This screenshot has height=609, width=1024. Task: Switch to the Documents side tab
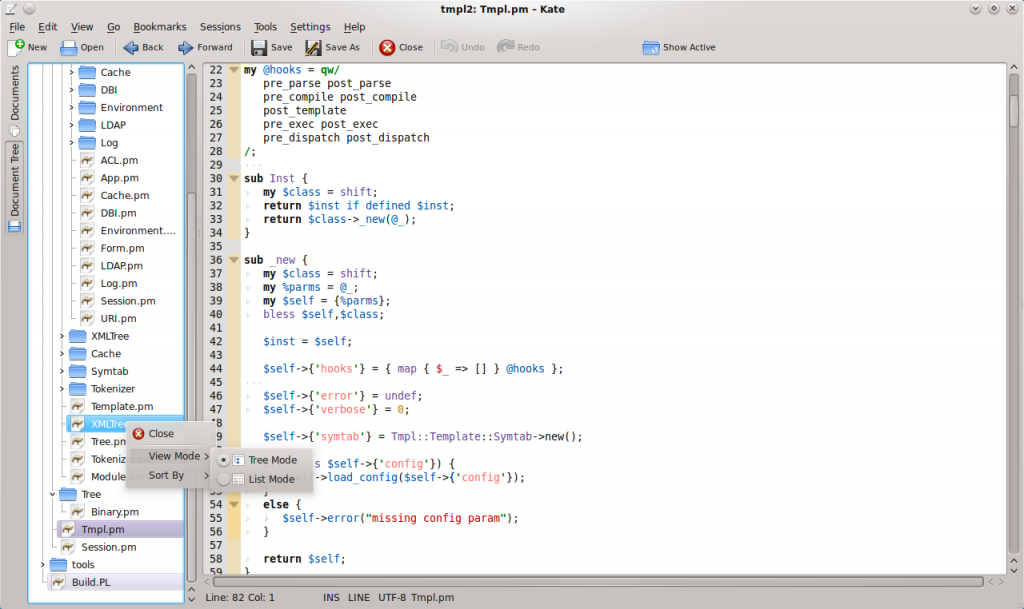(15, 99)
